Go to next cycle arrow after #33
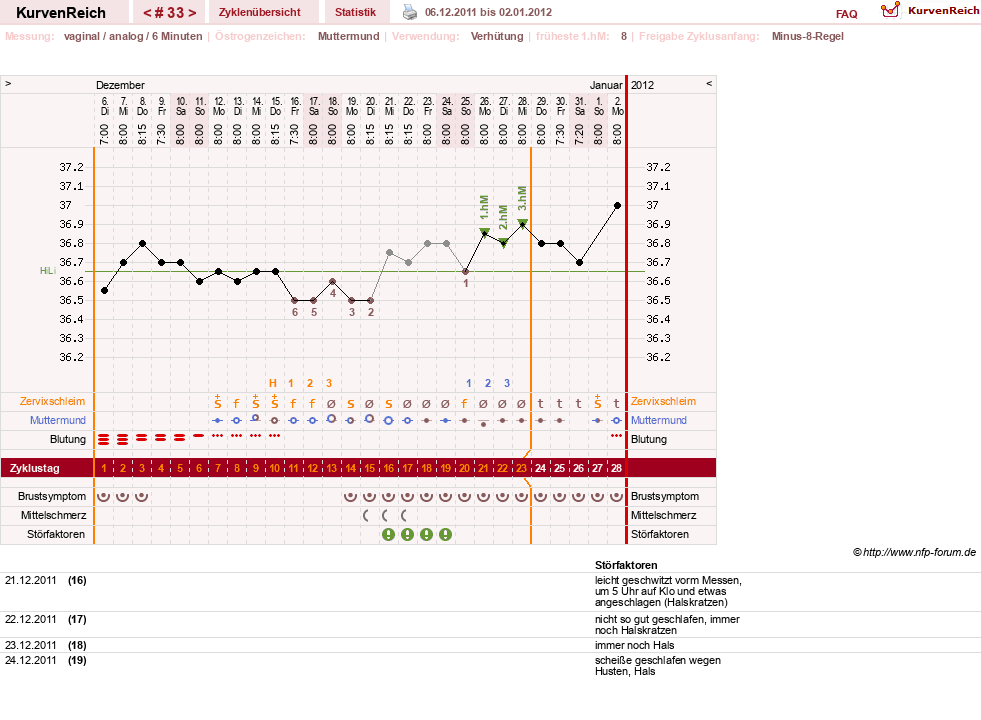 (x=192, y=13)
